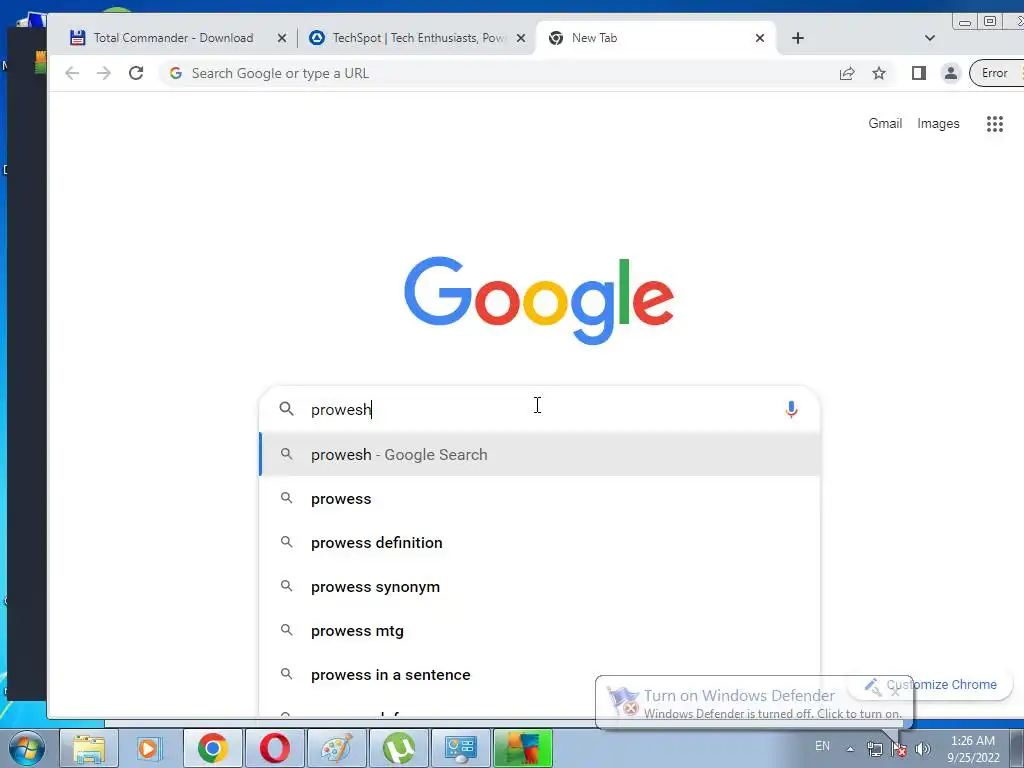Launch Windows Media Player from taskbar
1024x768 pixels.
(x=150, y=748)
